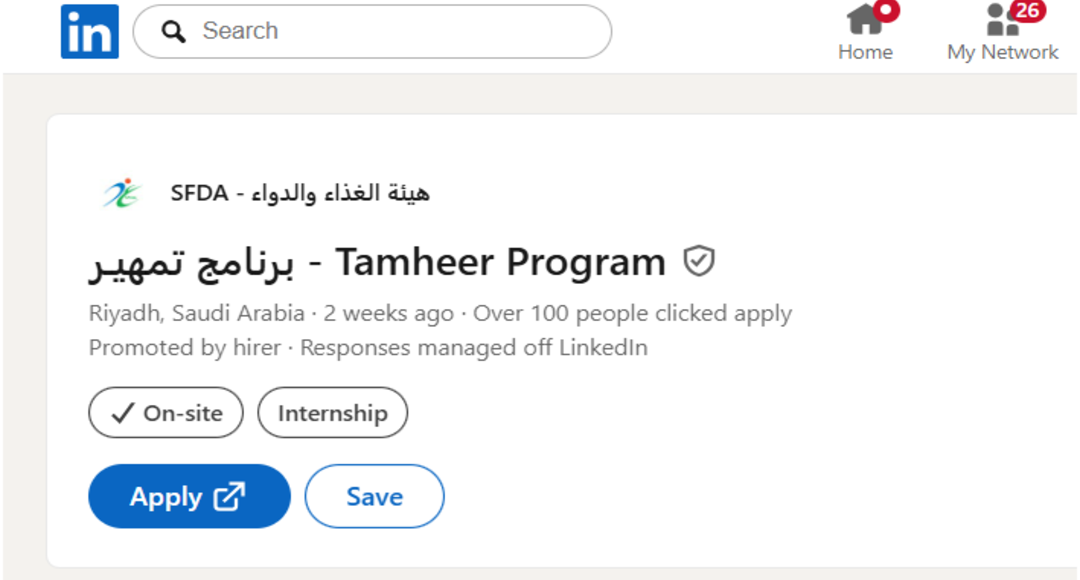Open the My Network people icon
The width and height of the screenshot is (1080, 580).
pos(1001,19)
